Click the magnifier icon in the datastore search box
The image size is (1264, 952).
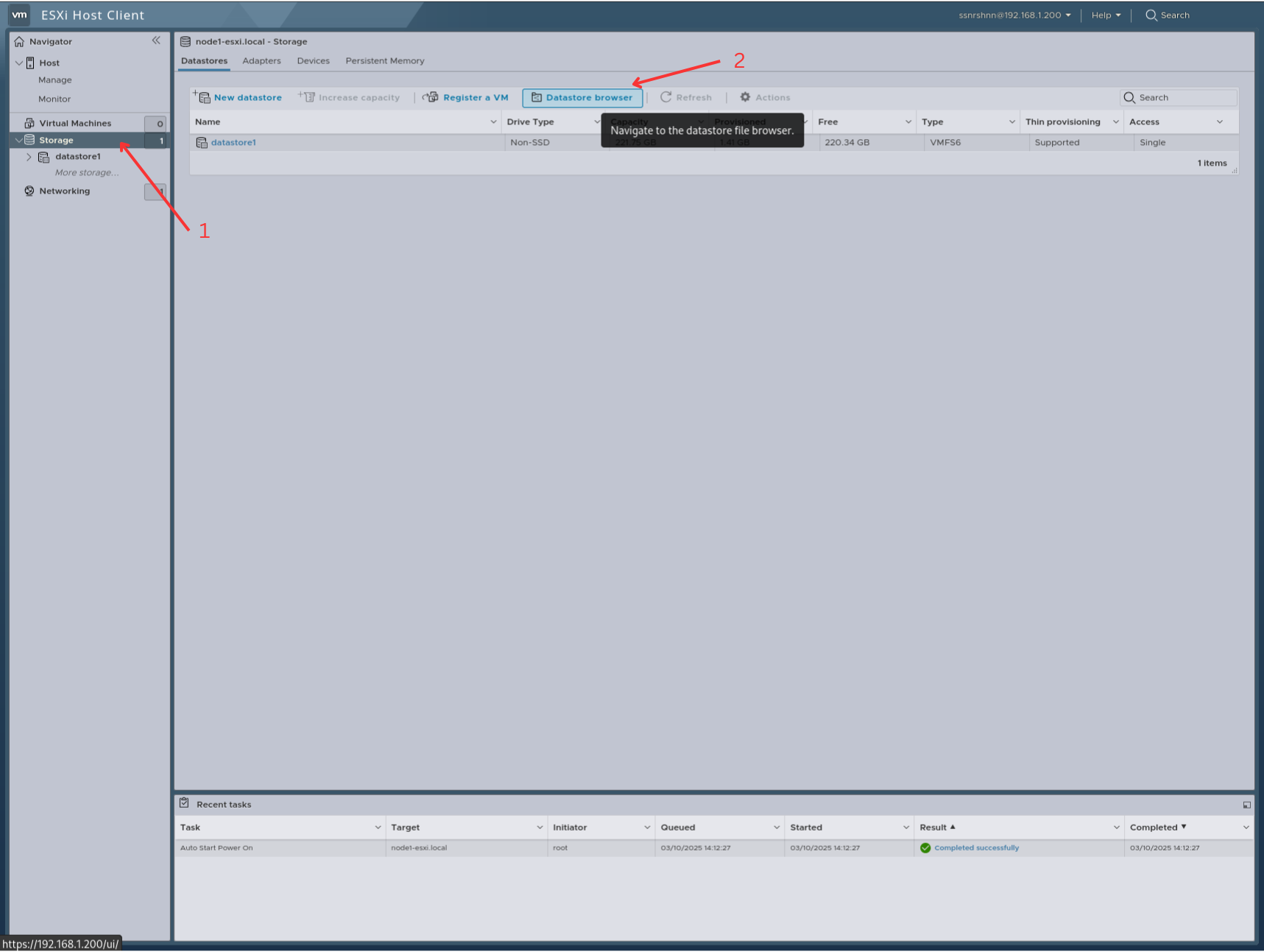click(1130, 97)
